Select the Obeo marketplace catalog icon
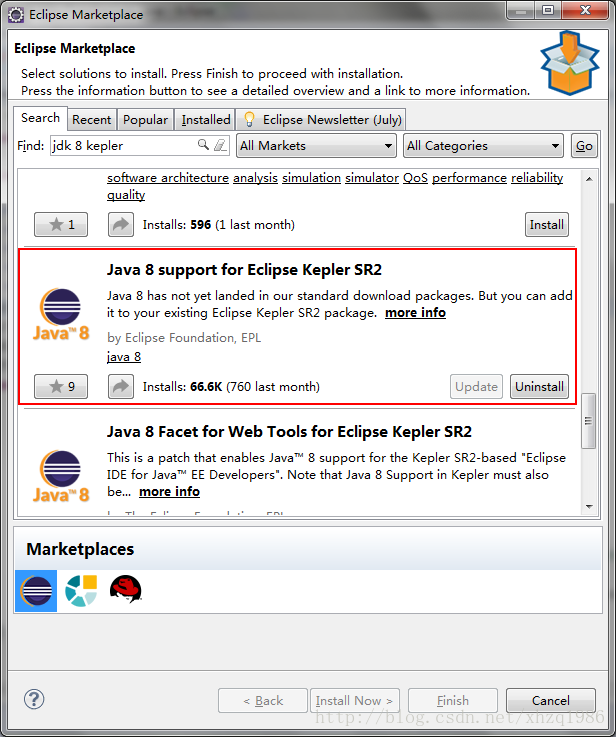The height and width of the screenshot is (737, 616). (81, 591)
